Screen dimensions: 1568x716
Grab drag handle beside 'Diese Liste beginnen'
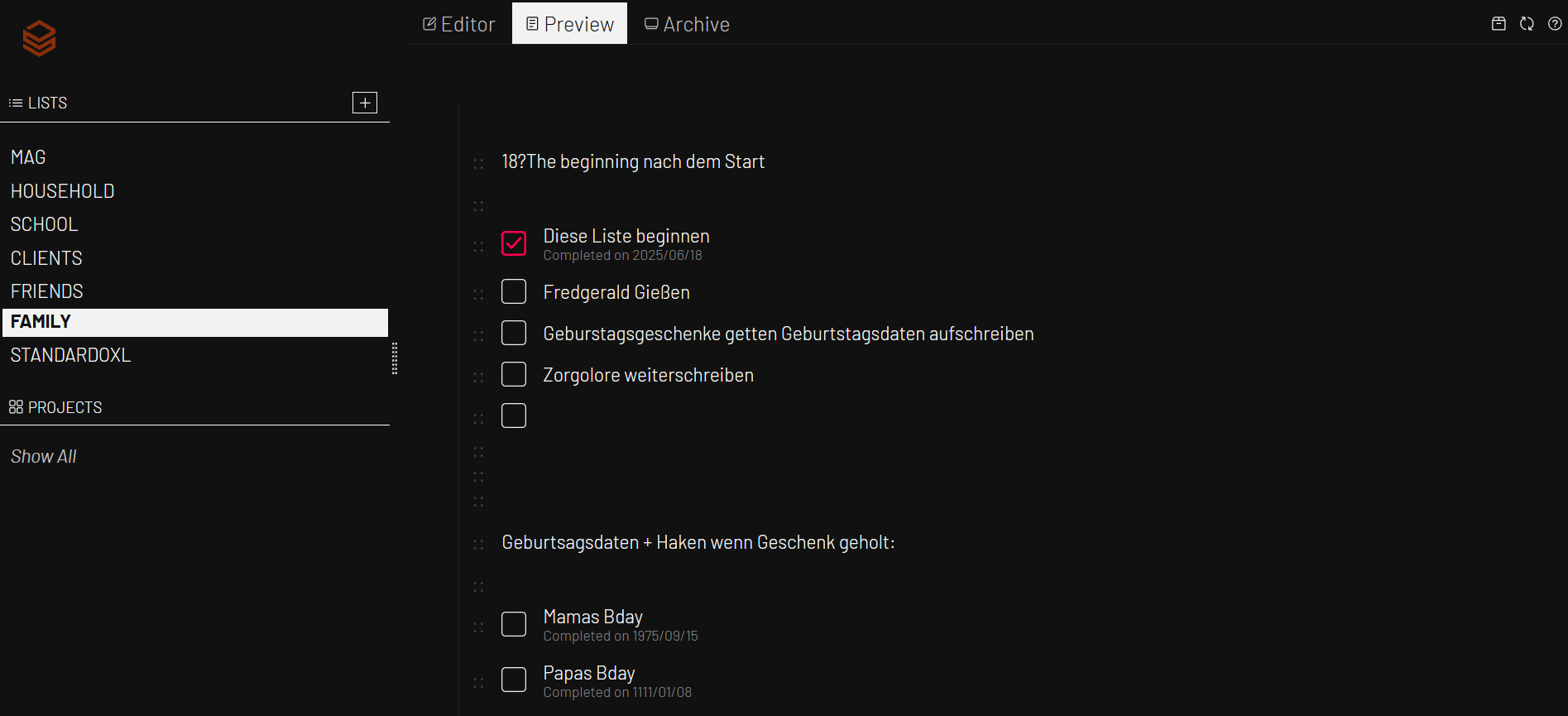478,247
